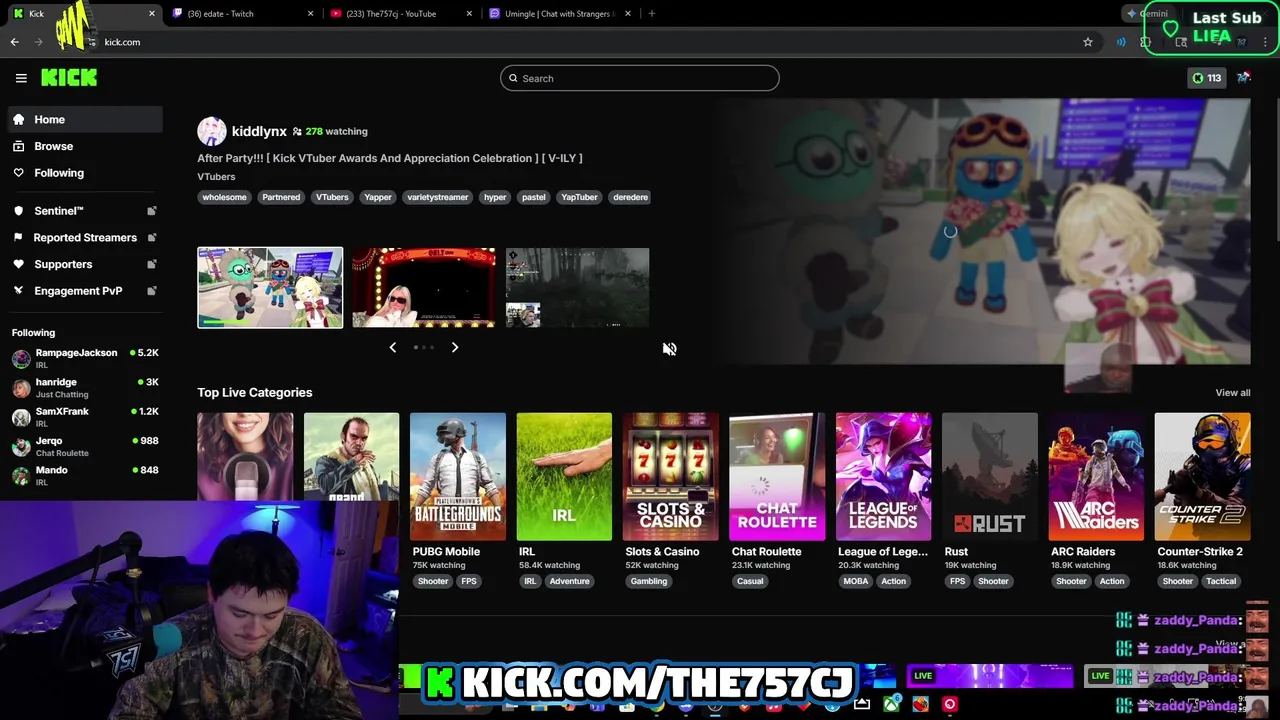Image resolution: width=1280 pixels, height=720 pixels.
Task: Open kiddlynx channel avatar
Action: pyautogui.click(x=211, y=131)
